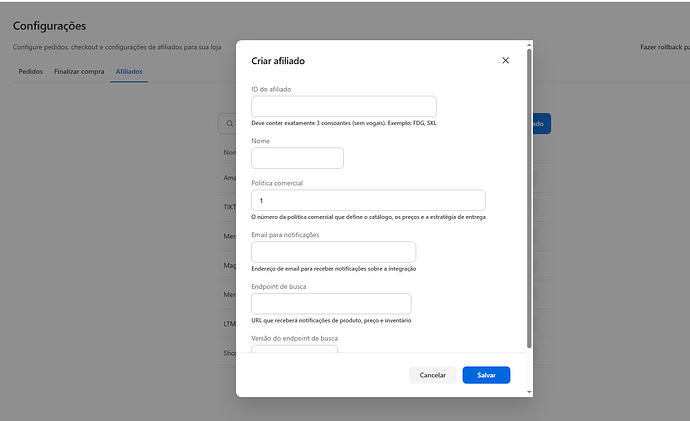Click the dialog scrollbar up arrow
This screenshot has width=690, height=421.
(529, 45)
